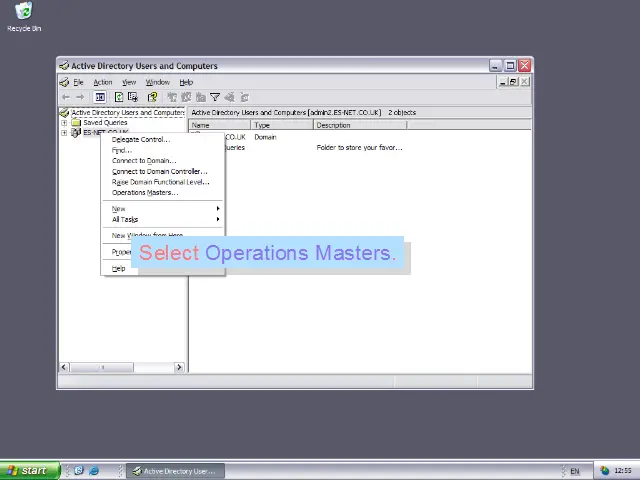The image size is (640, 480).
Task: Click the system tray icon beside clock
Action: point(605,471)
